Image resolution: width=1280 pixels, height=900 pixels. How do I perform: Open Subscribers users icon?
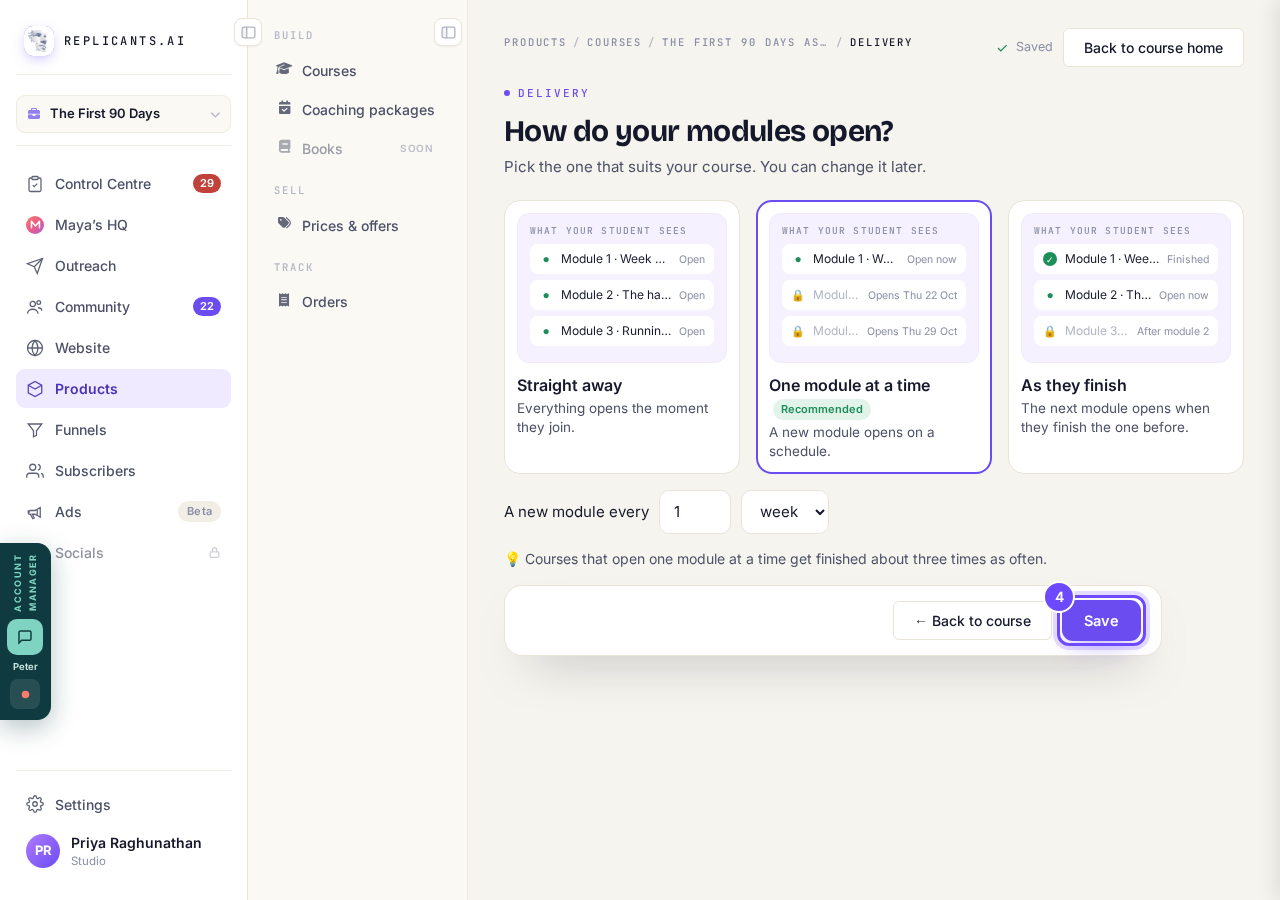point(35,471)
